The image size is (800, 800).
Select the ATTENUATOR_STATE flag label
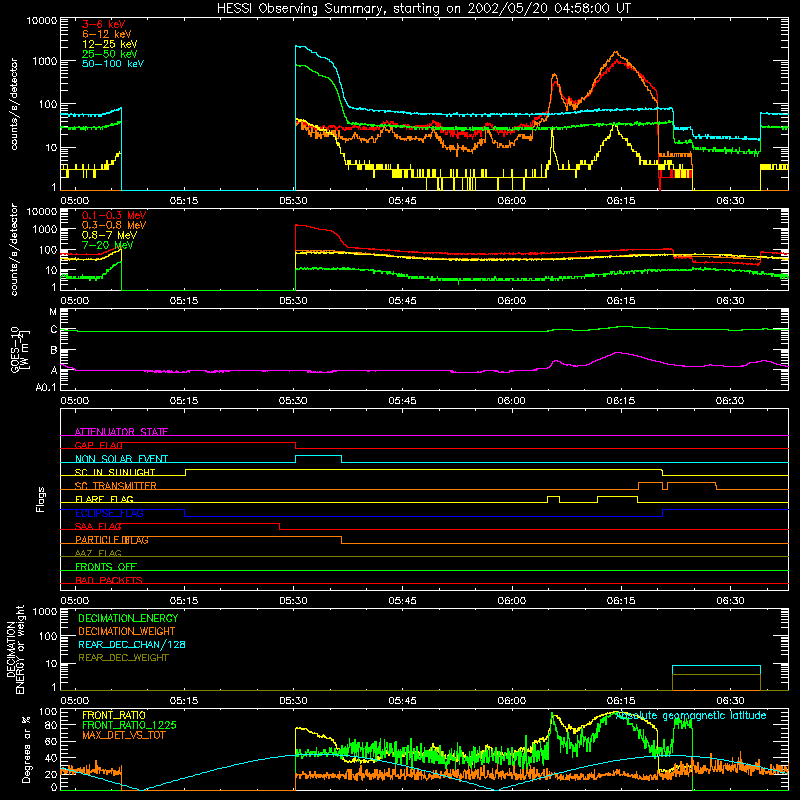point(121,432)
